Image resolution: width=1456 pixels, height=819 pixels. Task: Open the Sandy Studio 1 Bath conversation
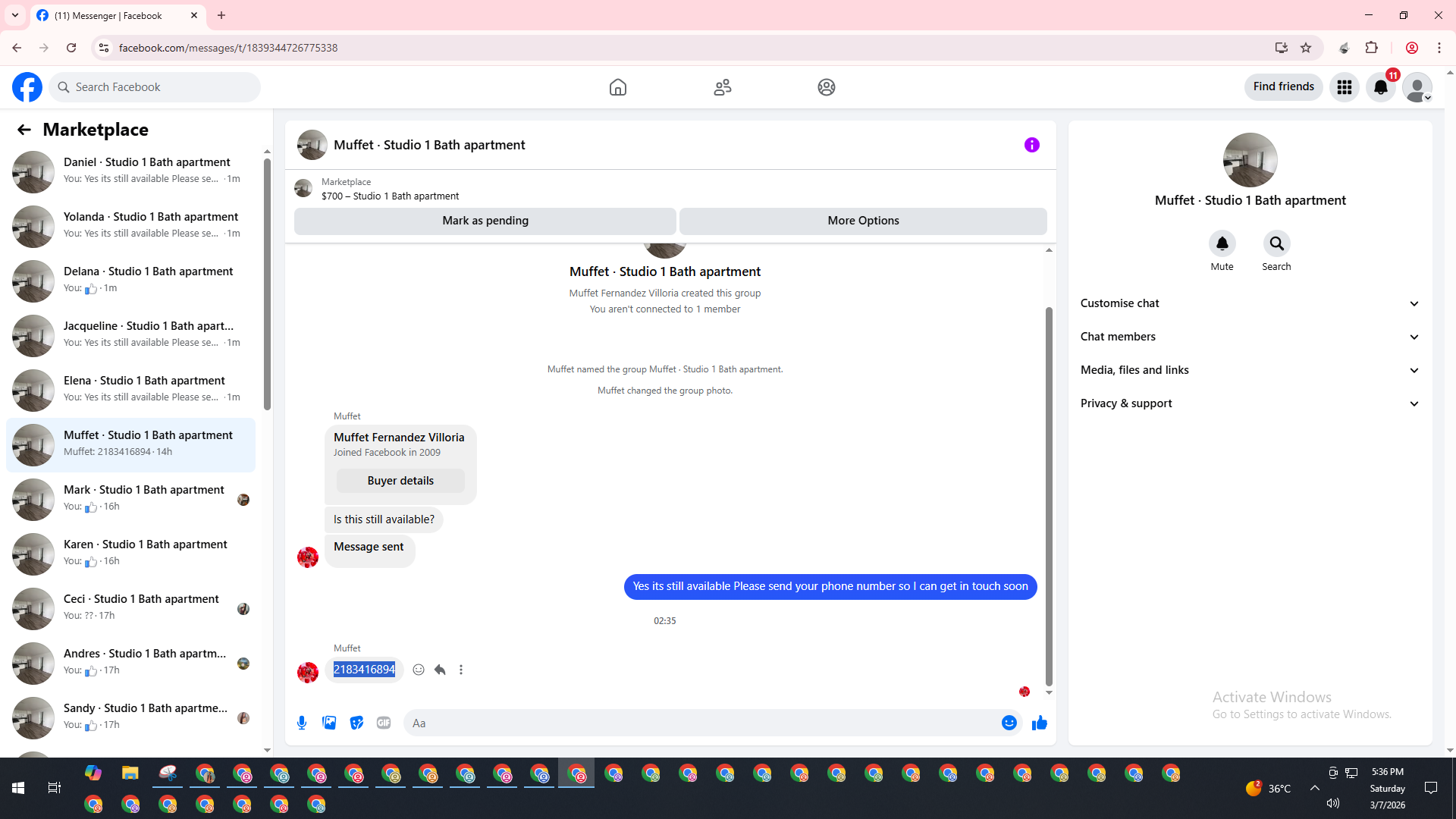pos(130,718)
